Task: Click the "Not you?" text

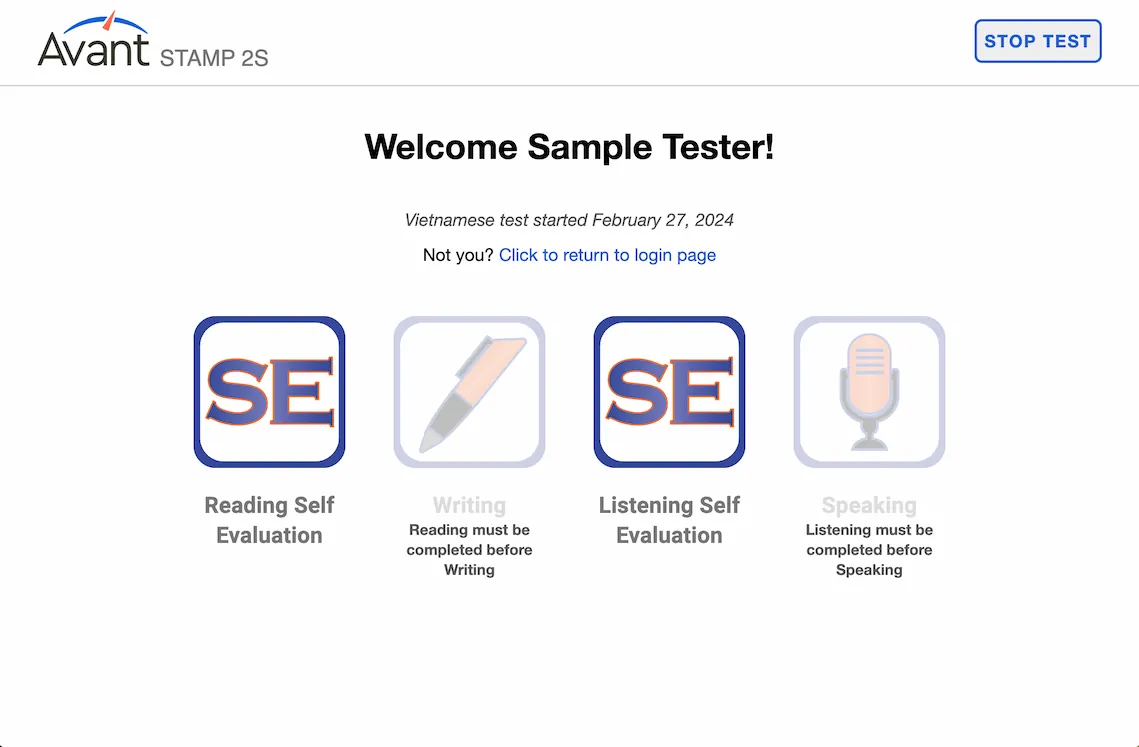Action: (x=458, y=255)
